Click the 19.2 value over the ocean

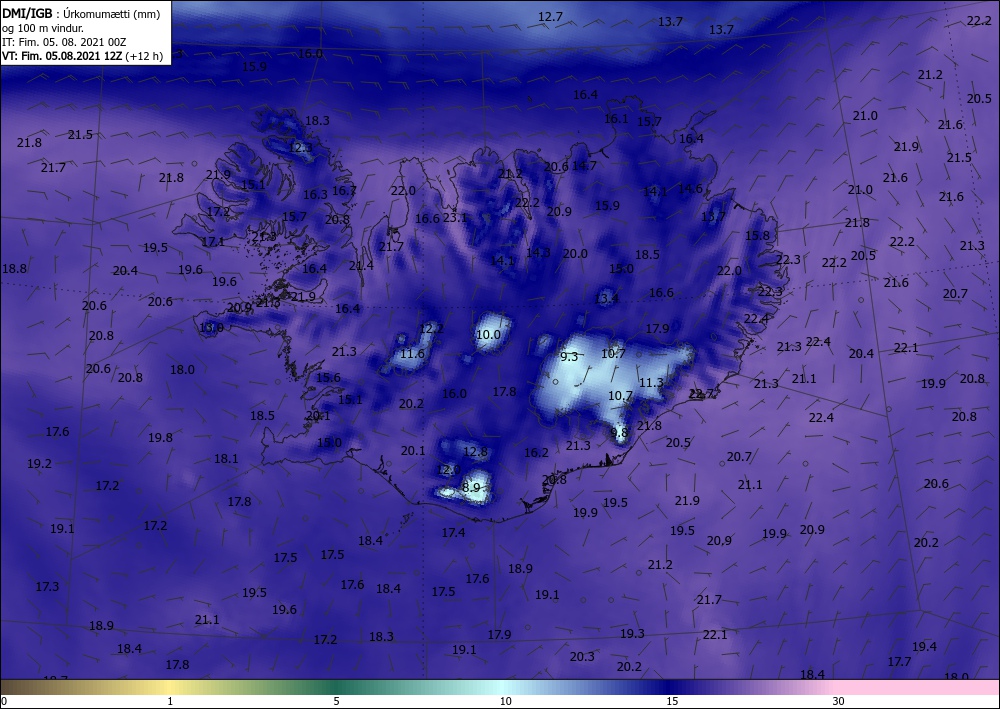point(39,464)
